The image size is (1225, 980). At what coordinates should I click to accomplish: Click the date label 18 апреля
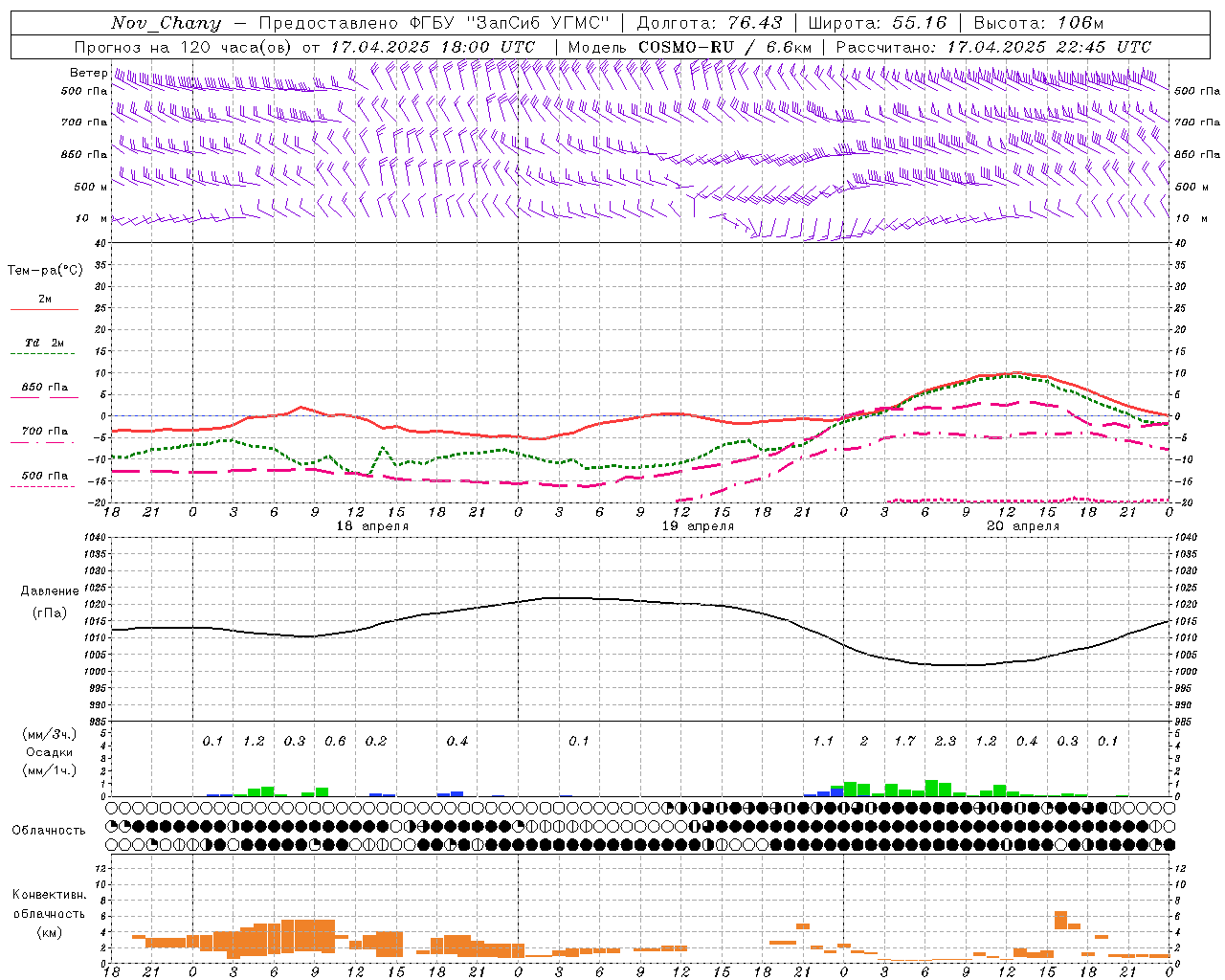(372, 526)
